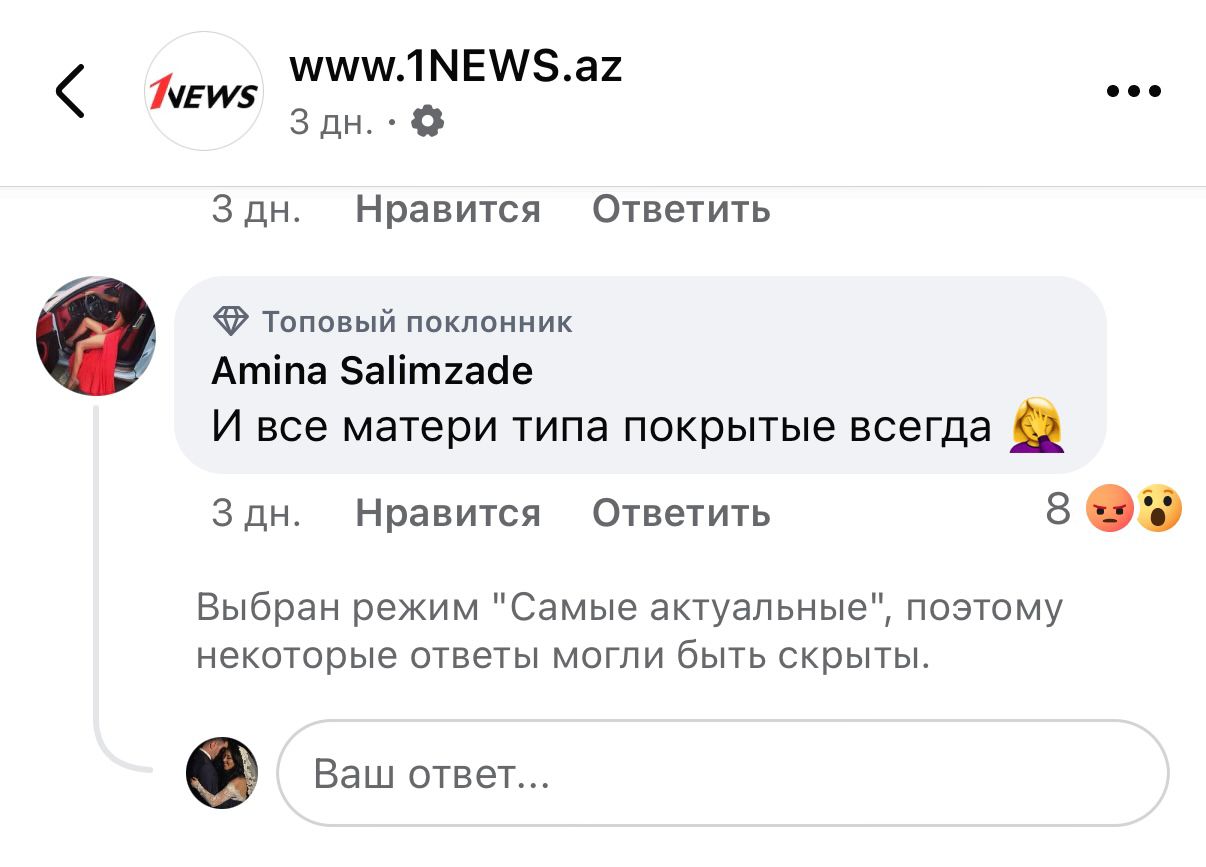The image size is (1206, 867).
Task: Open the three-dot post options menu
Action: click(x=1134, y=92)
